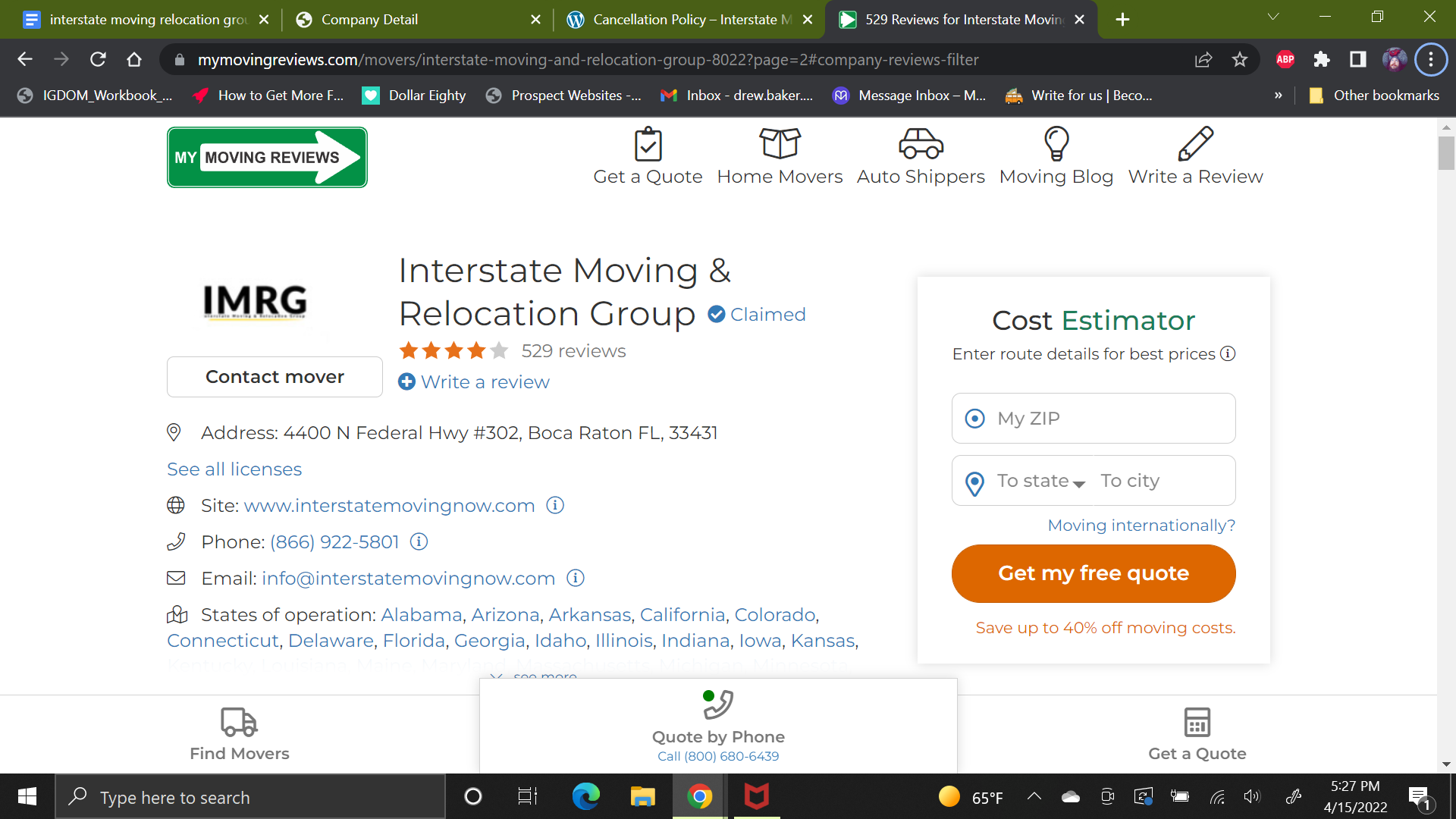Show more bookmarks with the double chevron
The height and width of the screenshot is (819, 1456).
pos(1279,96)
